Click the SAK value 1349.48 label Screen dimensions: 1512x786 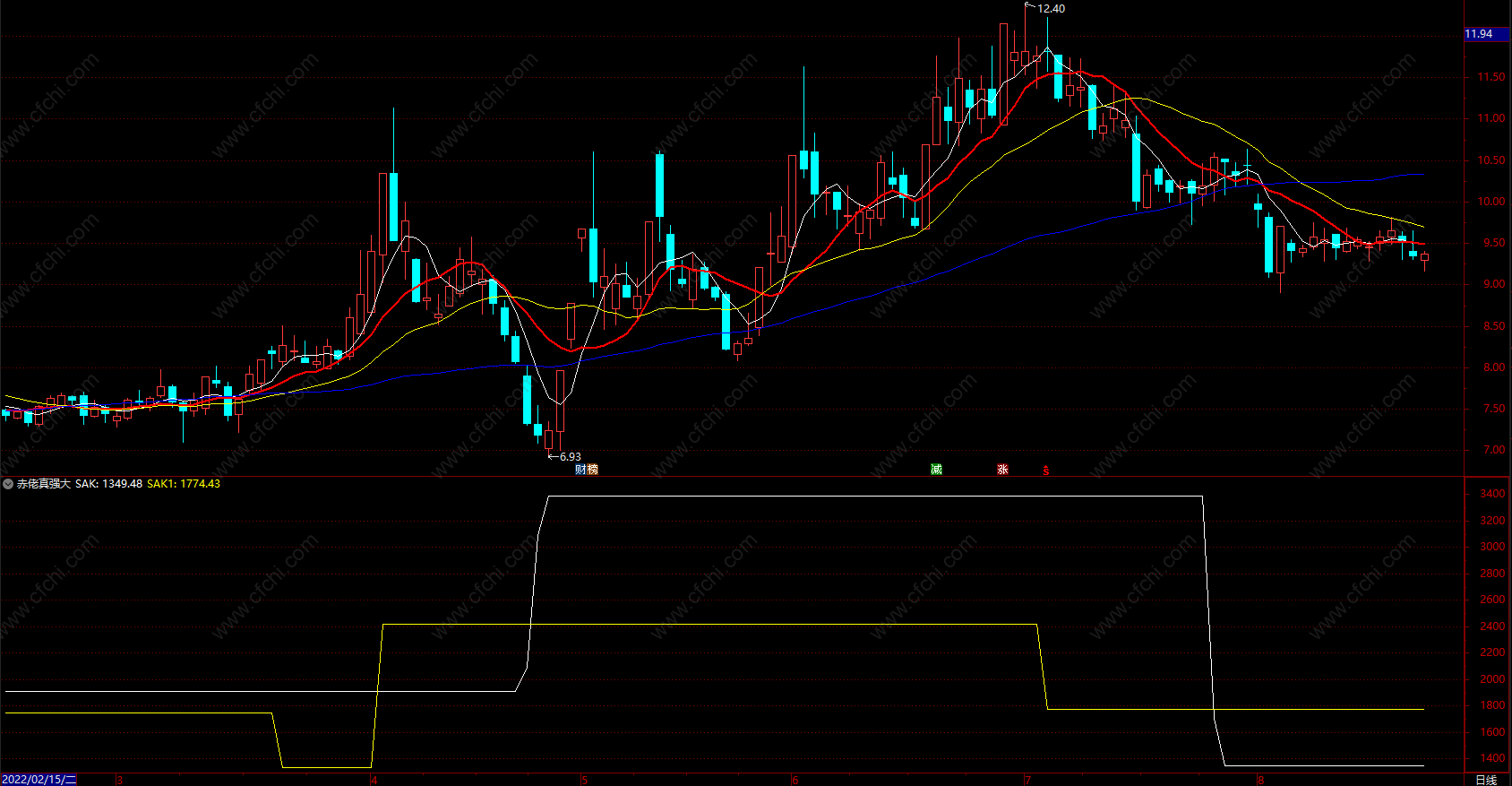[108, 484]
